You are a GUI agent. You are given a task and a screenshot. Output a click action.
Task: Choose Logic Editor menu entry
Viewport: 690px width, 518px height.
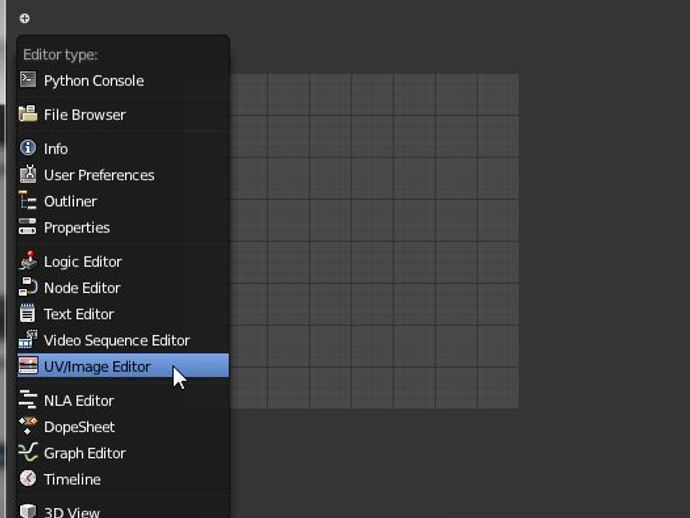pyautogui.click(x=123, y=261)
